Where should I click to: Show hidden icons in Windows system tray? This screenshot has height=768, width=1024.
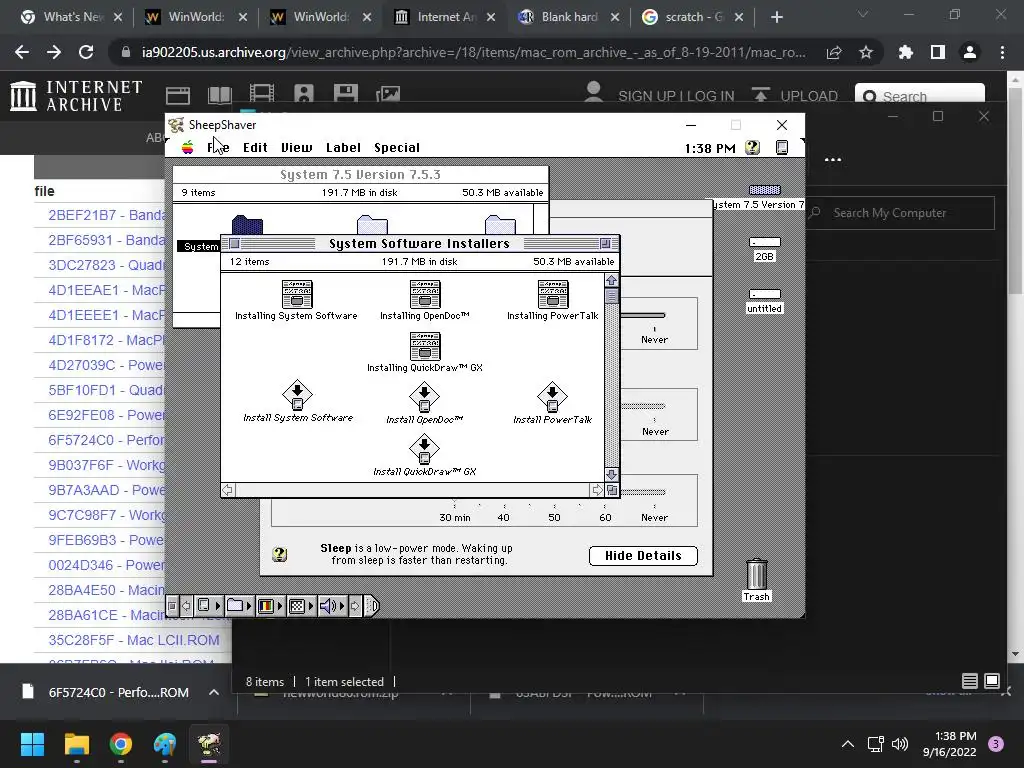[x=848, y=744]
